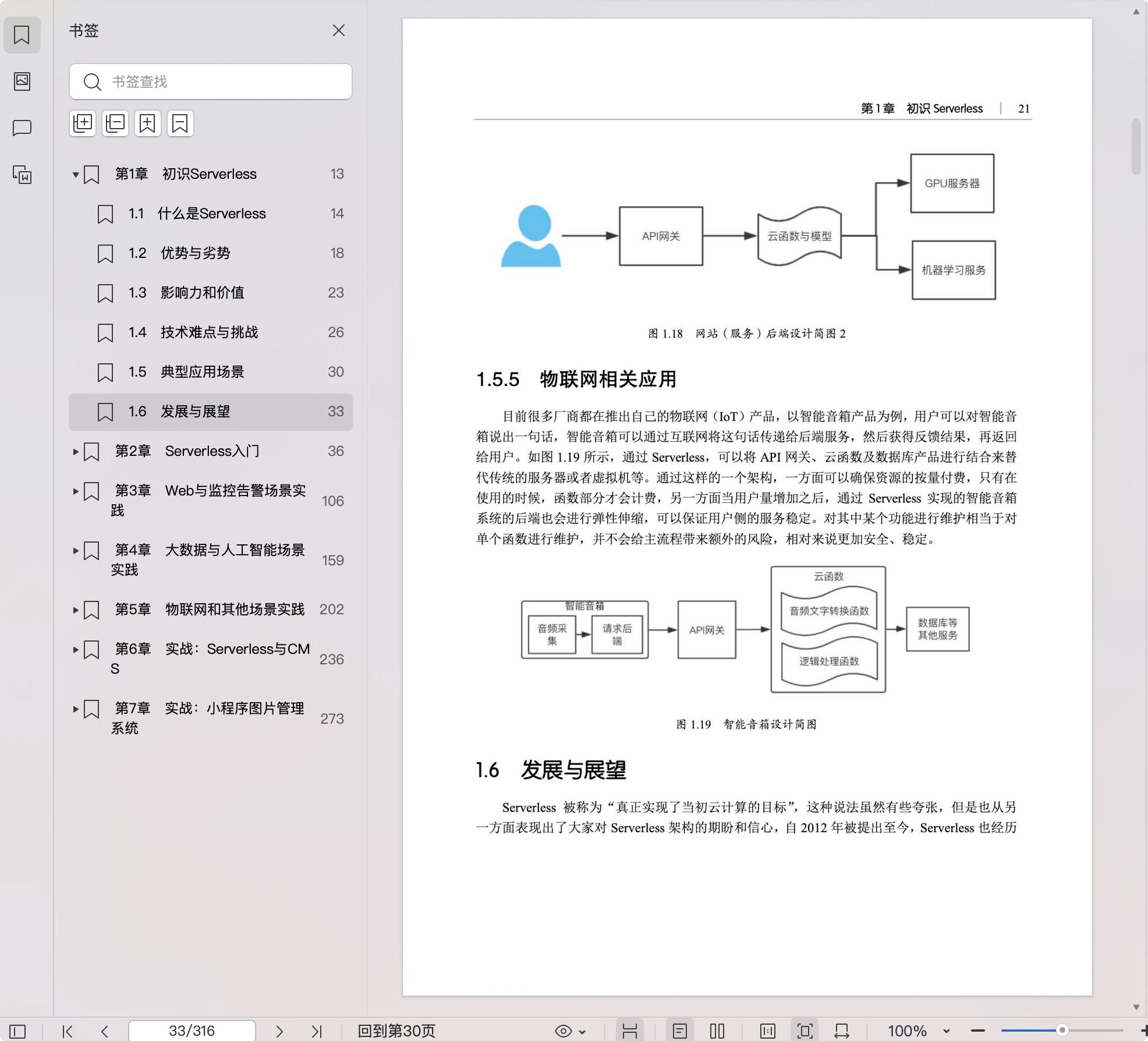
Task: Collapse 第1章 初识Serverless chapter
Action: click(x=75, y=174)
